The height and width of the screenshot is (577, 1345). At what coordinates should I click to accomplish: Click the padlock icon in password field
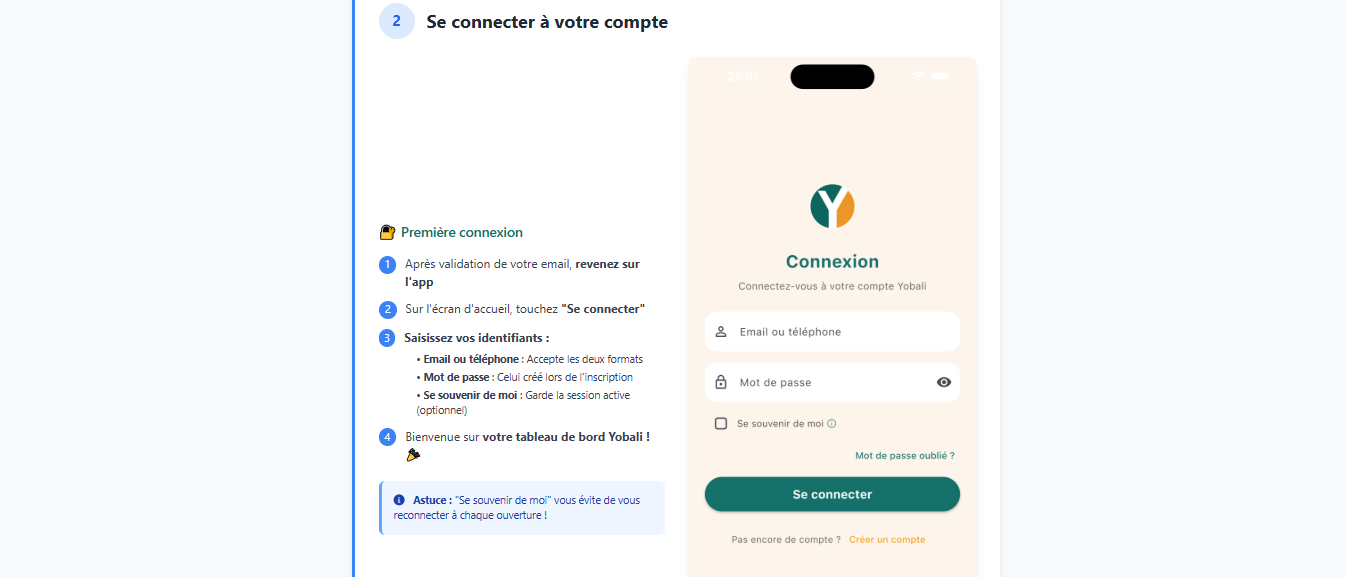[x=721, y=382]
